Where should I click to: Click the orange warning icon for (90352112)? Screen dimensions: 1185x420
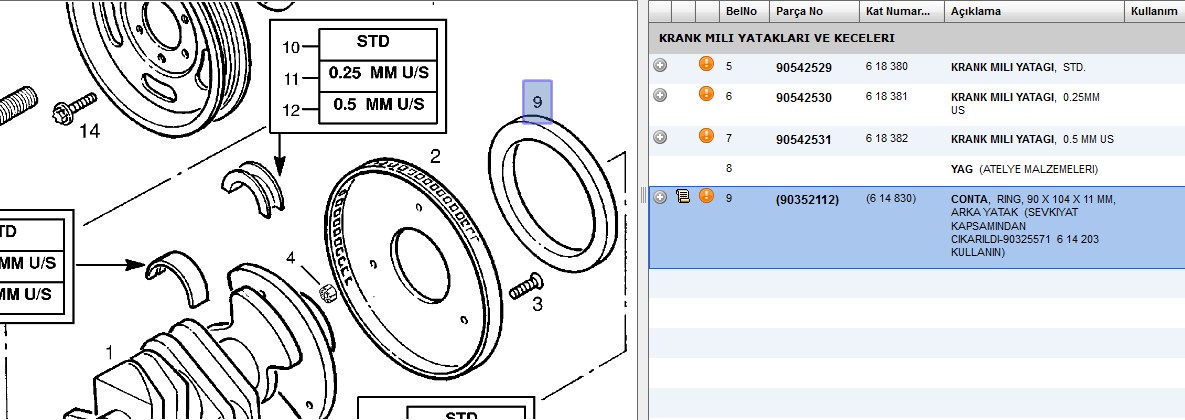pyautogui.click(x=707, y=196)
